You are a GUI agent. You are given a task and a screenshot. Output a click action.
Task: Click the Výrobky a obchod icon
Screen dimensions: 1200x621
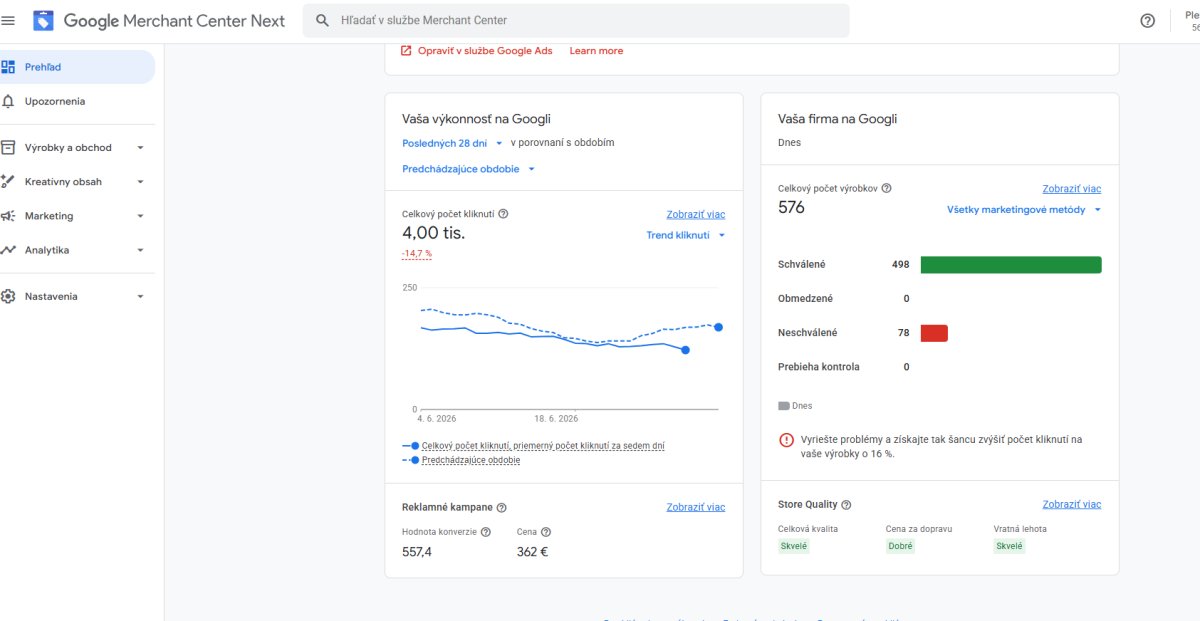pyautogui.click(x=8, y=147)
